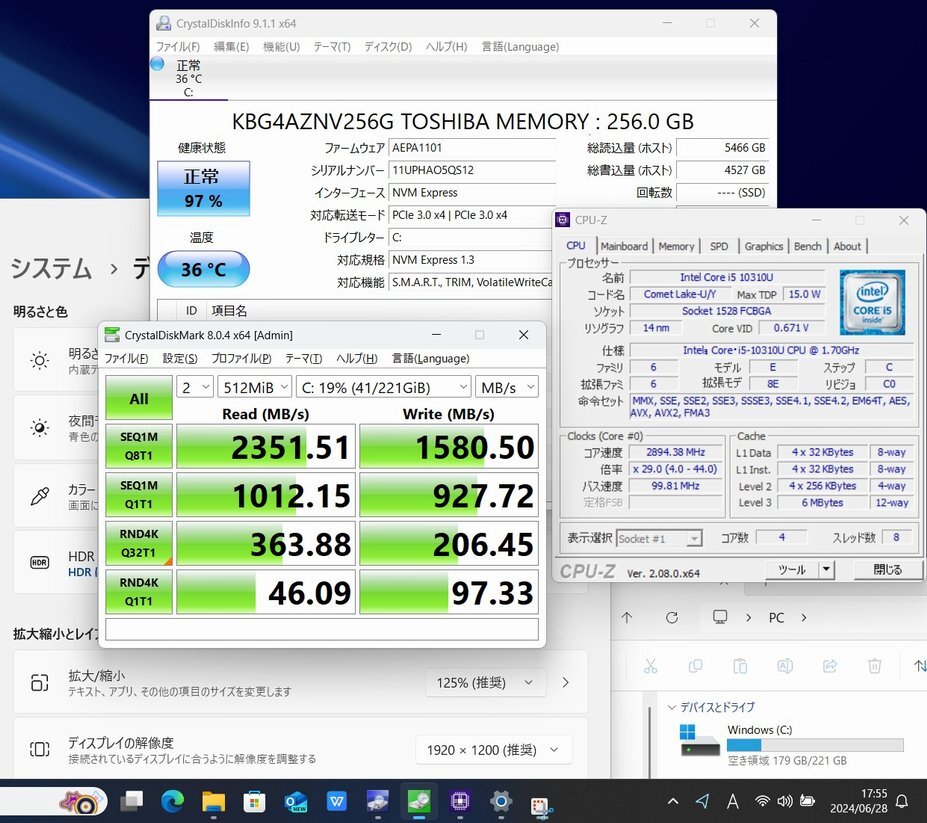Image resolution: width=927 pixels, height=823 pixels.
Task: Start the RND4K Q32T1 benchmark
Action: [139, 543]
